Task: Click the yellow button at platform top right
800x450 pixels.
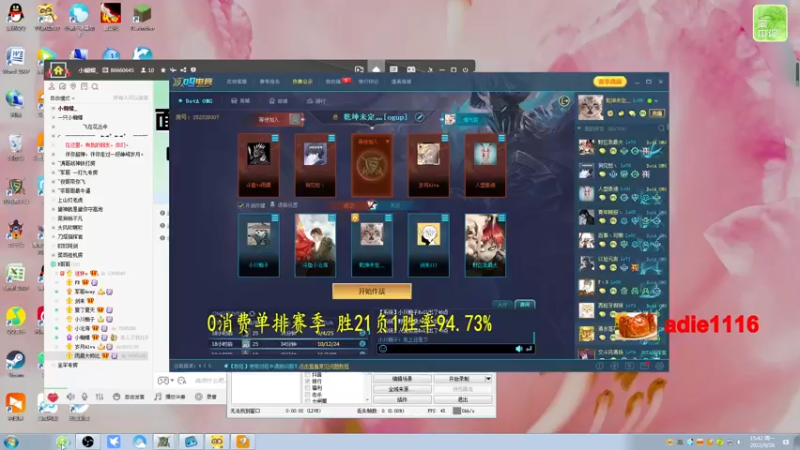Action: click(610, 82)
